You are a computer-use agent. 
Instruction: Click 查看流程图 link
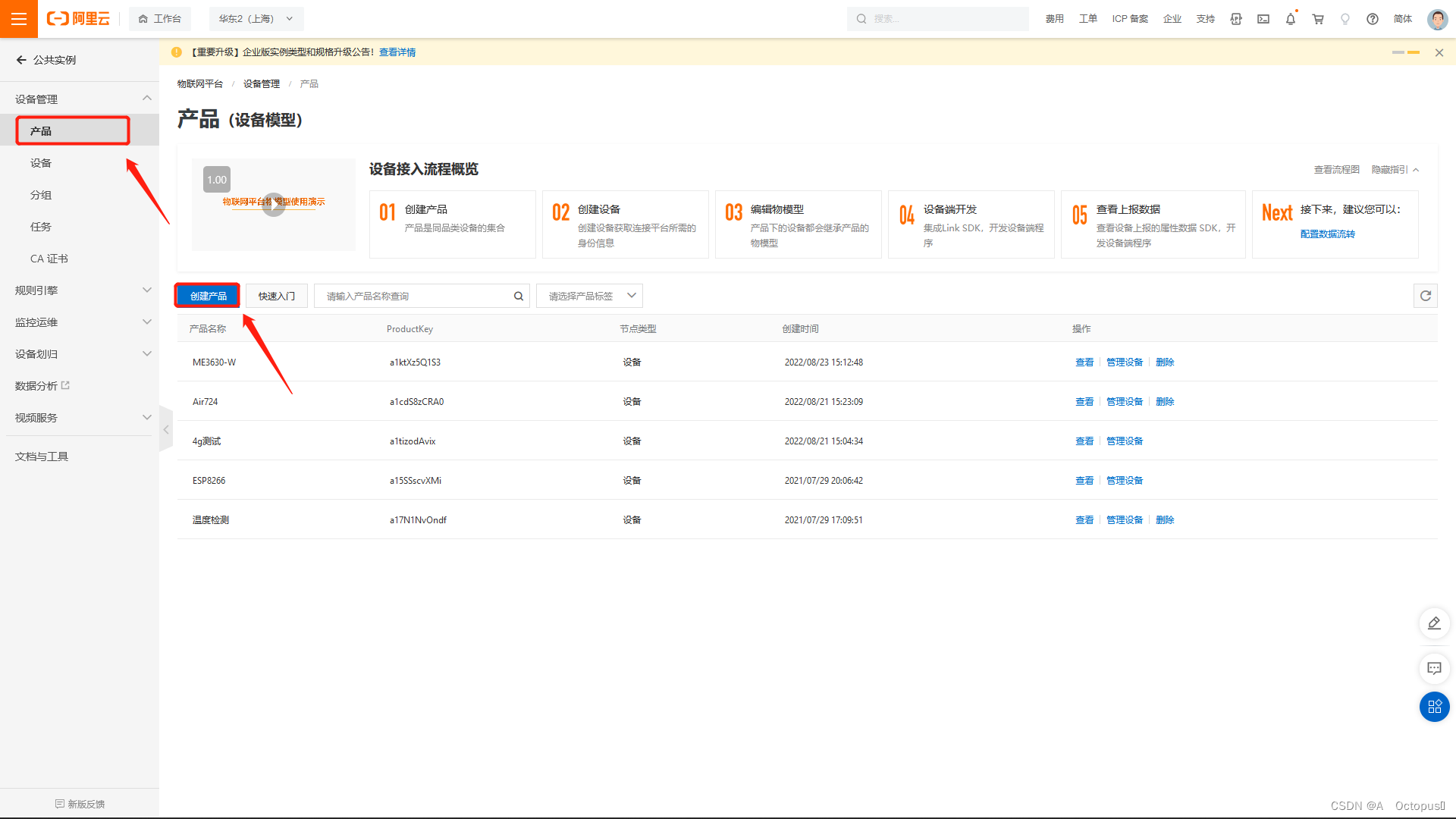[1337, 170]
